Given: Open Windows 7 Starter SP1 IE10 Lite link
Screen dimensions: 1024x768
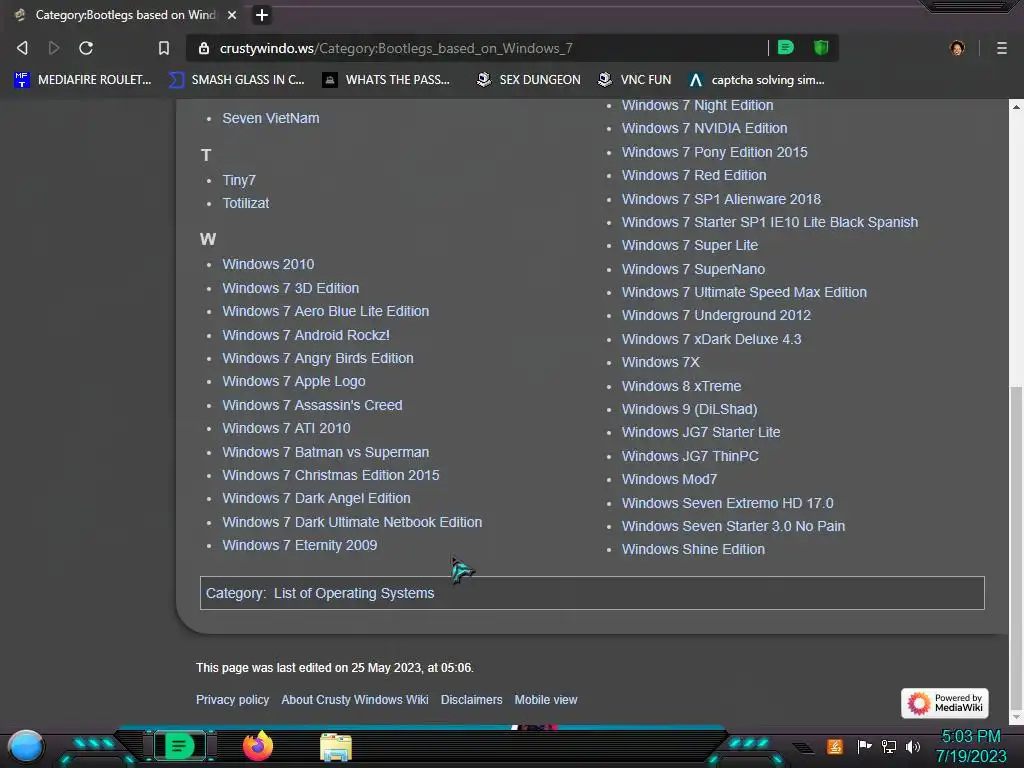Looking at the screenshot, I should pos(769,223).
